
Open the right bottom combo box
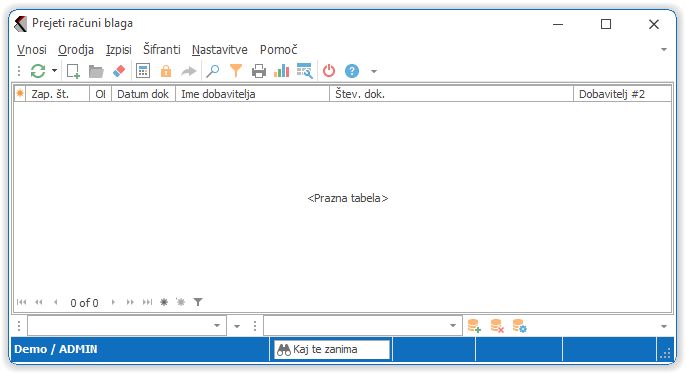click(x=363, y=326)
